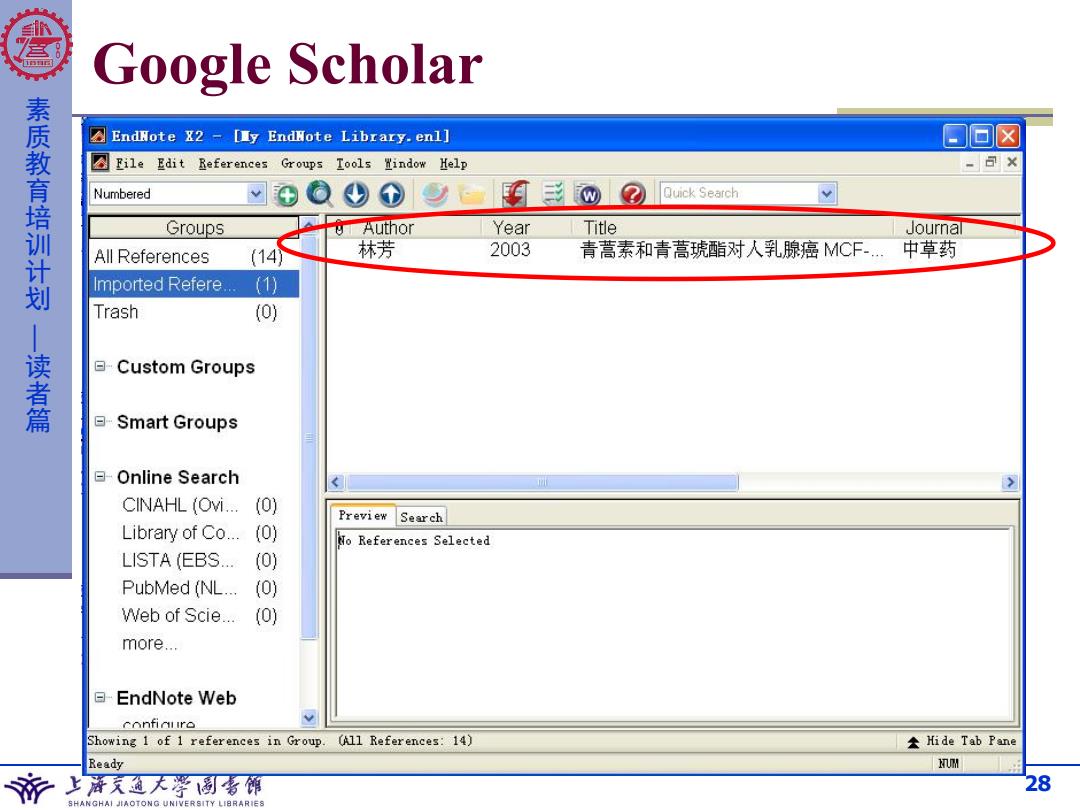Viewport: 1080px width, 810px height.
Task: Collapse the Smart Groups section
Action: point(101,422)
